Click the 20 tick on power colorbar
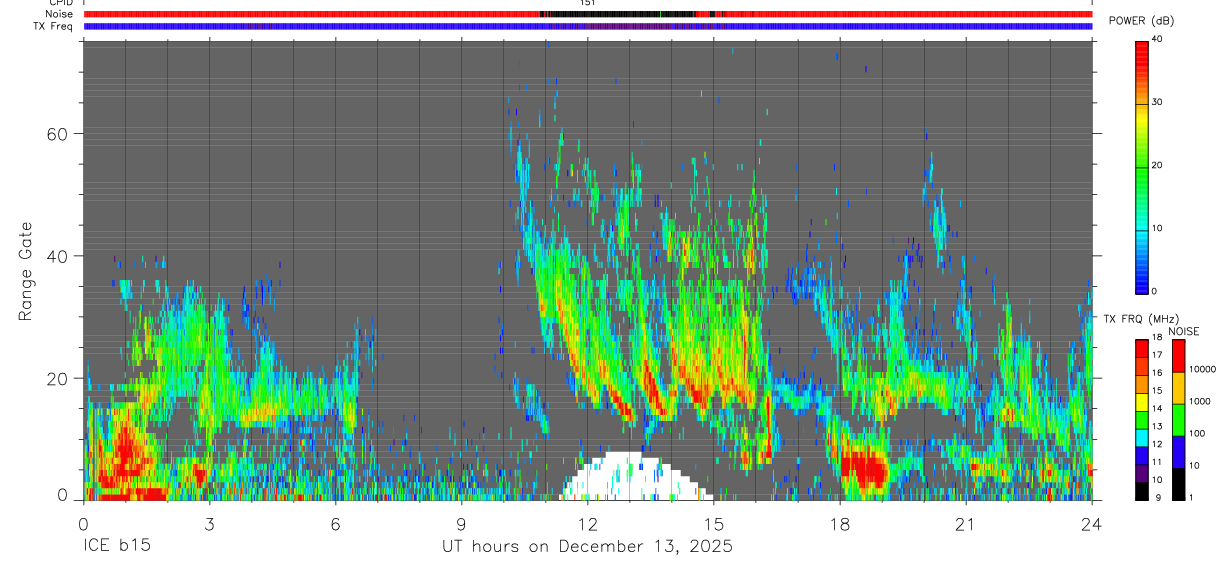 pos(1157,166)
